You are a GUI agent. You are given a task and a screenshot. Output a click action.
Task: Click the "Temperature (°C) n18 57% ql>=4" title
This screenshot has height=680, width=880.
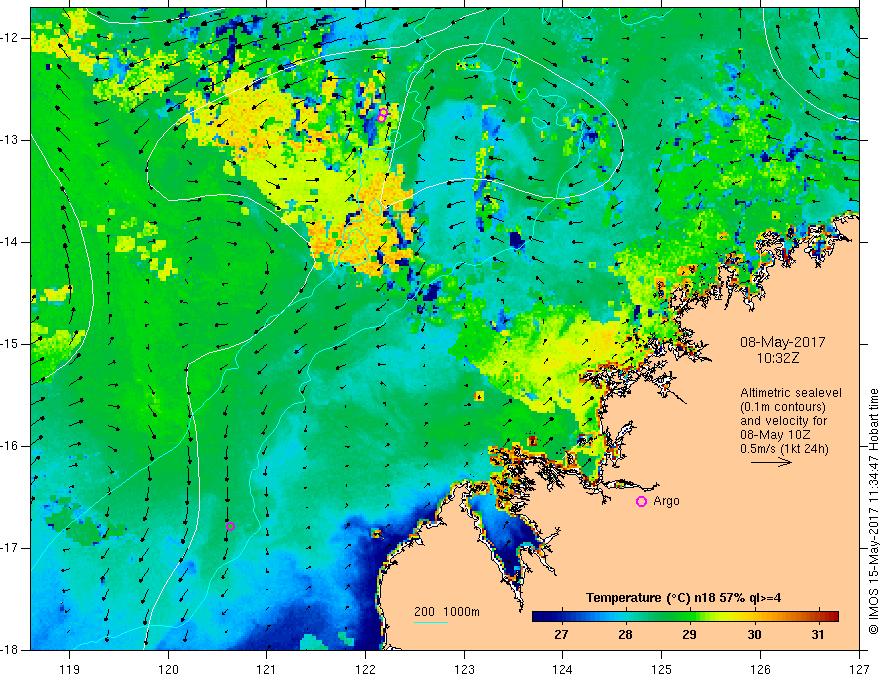(684, 598)
